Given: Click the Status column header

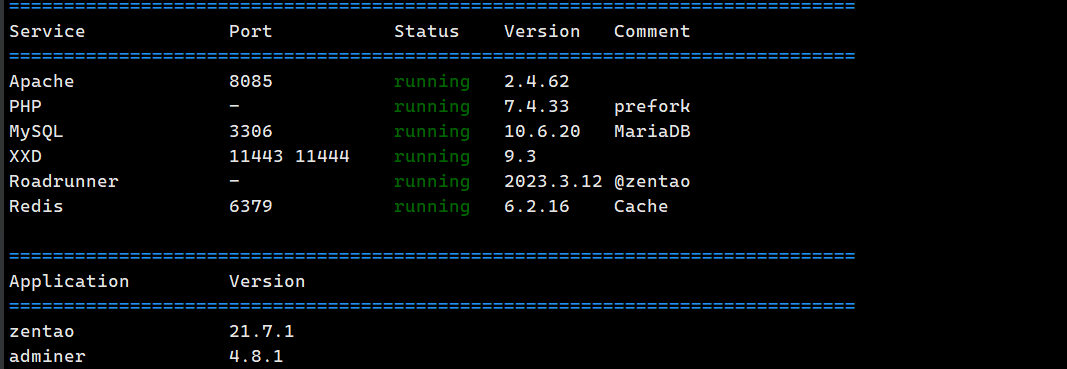Looking at the screenshot, I should click(427, 32).
